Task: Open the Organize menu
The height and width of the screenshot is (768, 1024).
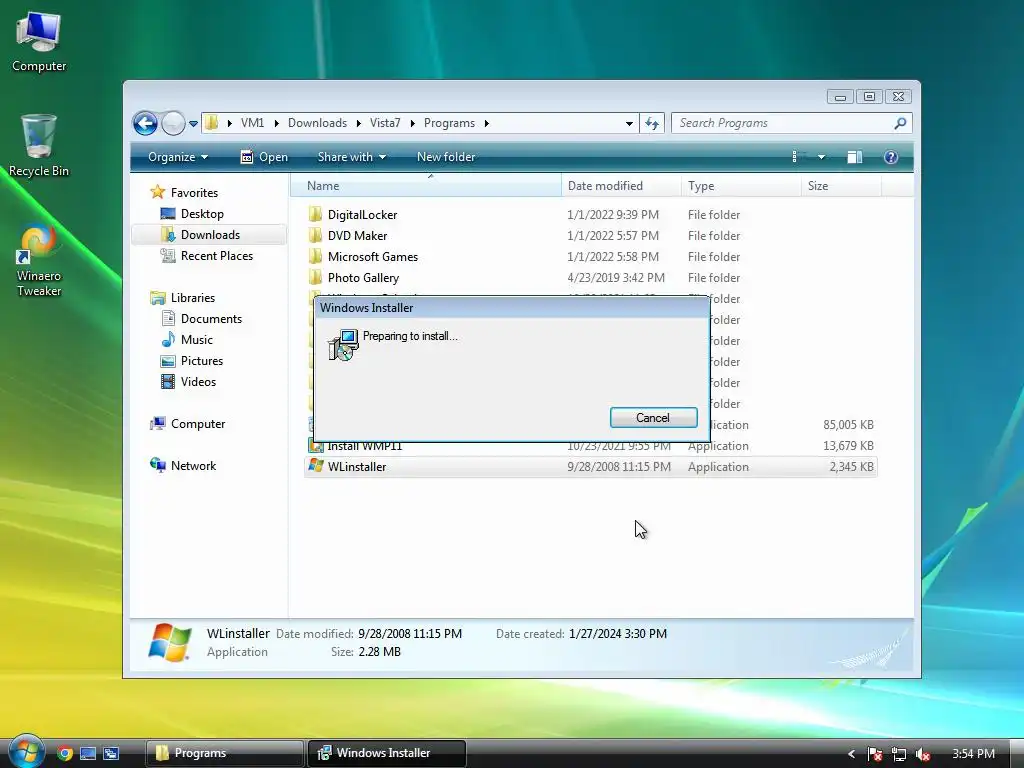Action: 178,157
